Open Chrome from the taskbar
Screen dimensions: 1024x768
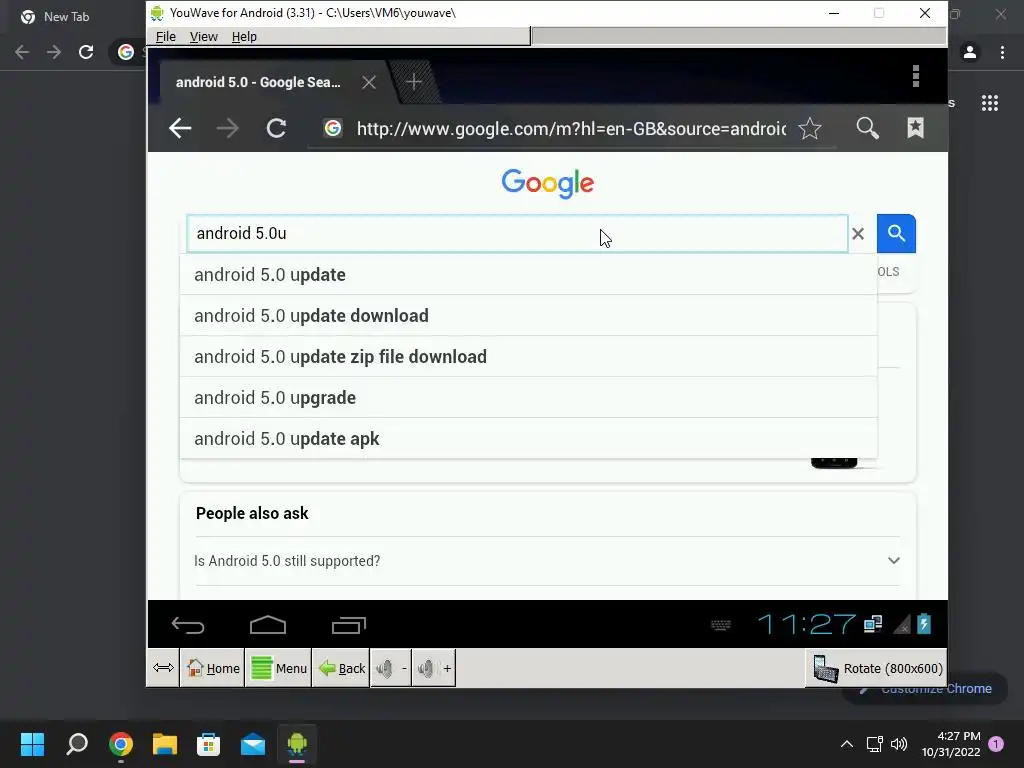[x=121, y=744]
